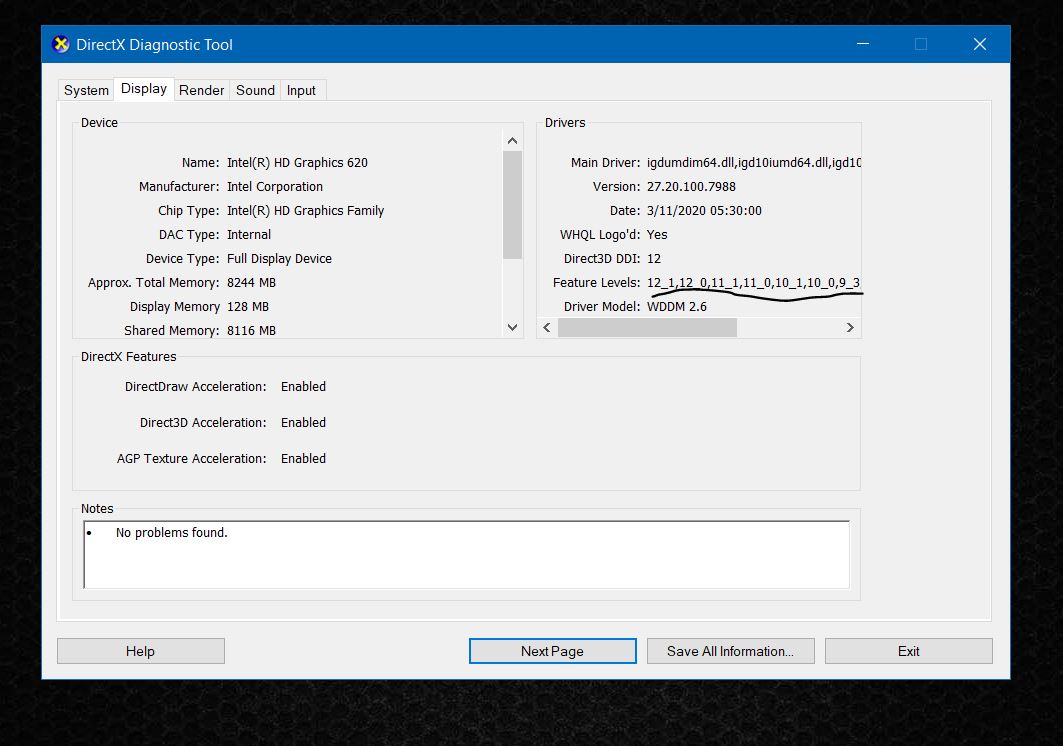Click the Direct3D DDI value '12'
This screenshot has width=1063, height=746.
click(x=654, y=258)
